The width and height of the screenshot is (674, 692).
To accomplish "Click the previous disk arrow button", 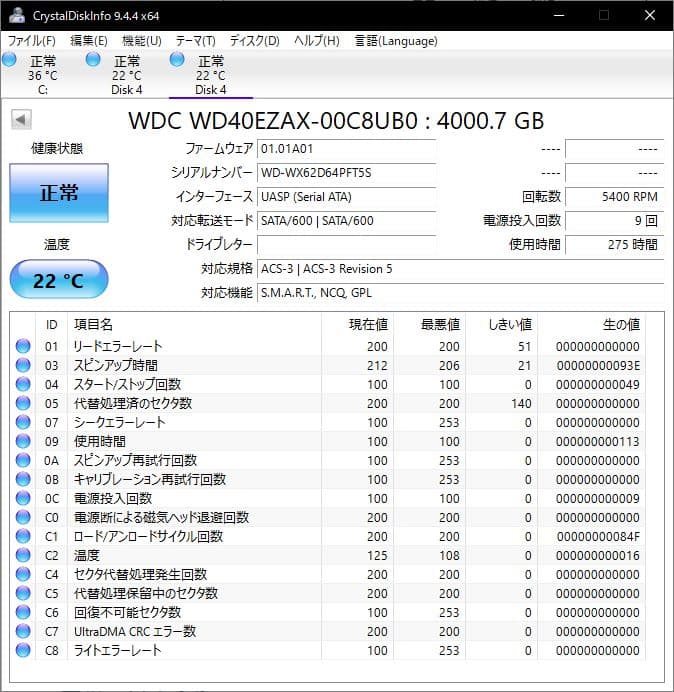I will [x=21, y=119].
